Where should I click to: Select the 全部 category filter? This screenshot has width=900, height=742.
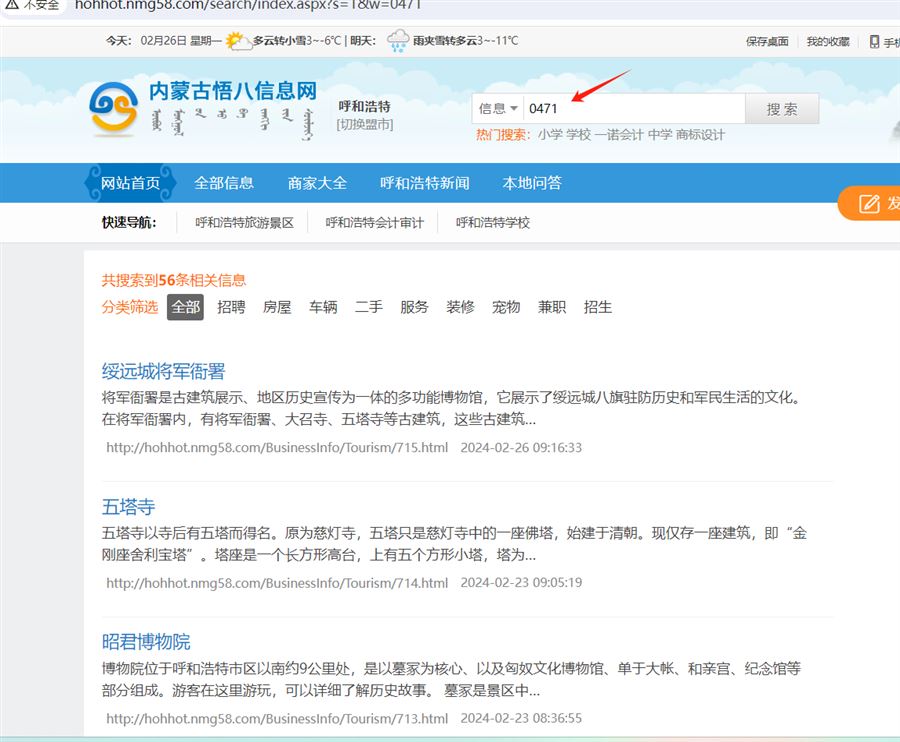[x=185, y=307]
